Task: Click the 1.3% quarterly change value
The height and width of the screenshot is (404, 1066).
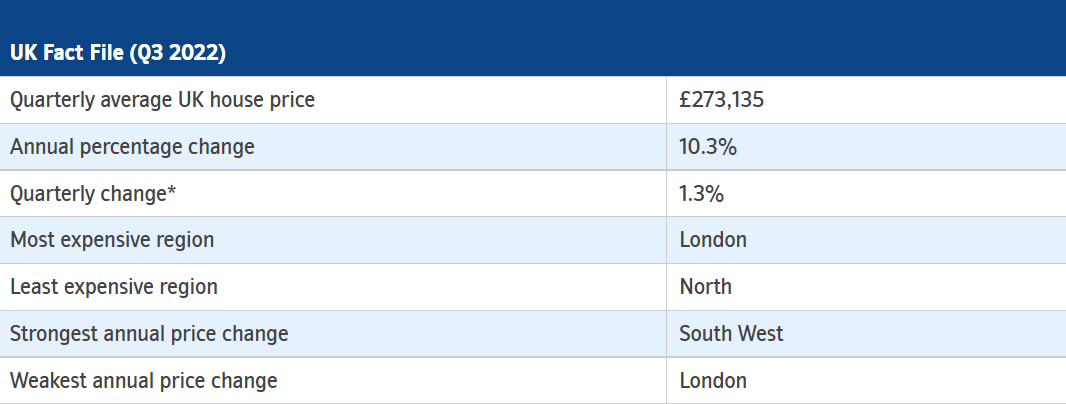Action: pyautogui.click(x=702, y=194)
